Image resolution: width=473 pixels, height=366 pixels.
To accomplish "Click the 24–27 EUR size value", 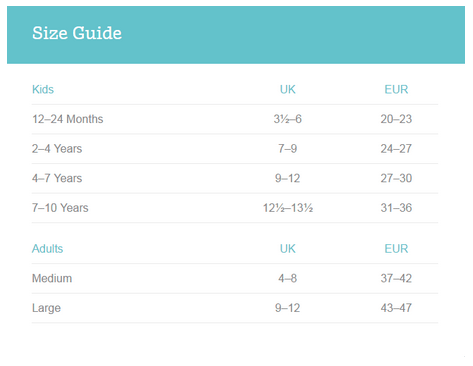I will 396,149.
